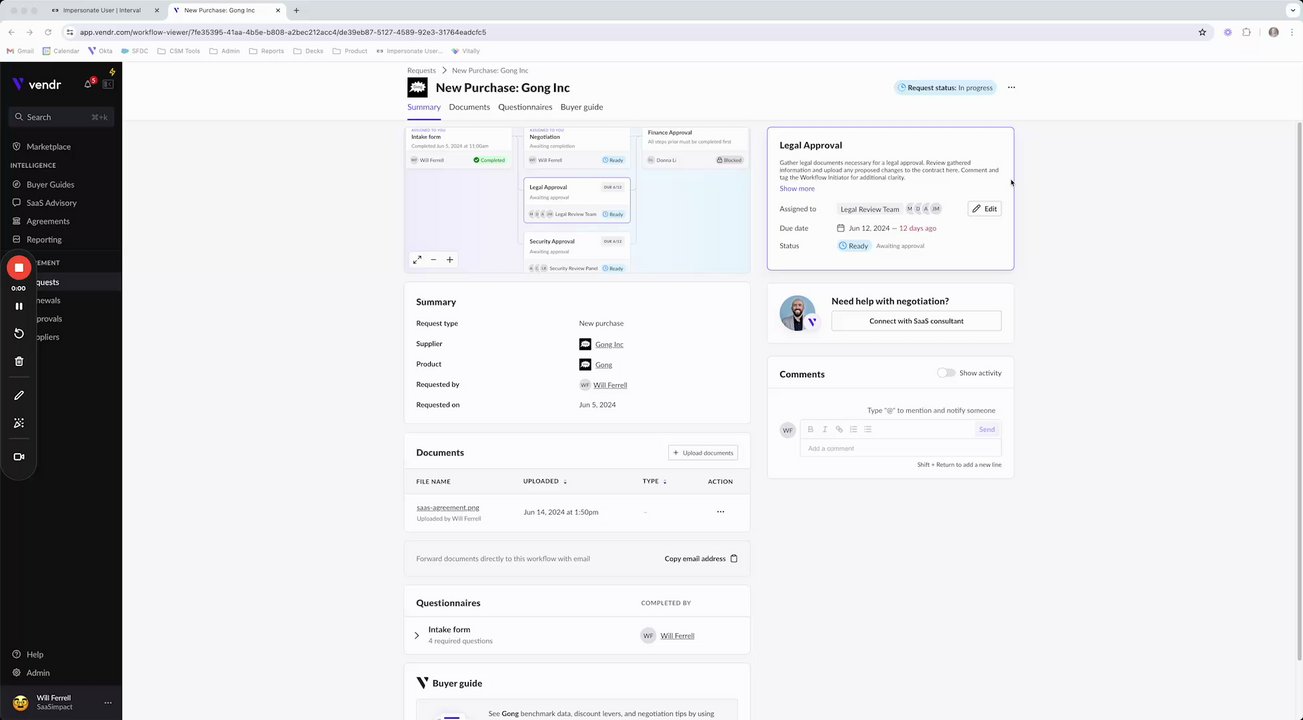Toggle the Show activity switch
Viewport: 1303px width, 720px height.
pos(946,373)
